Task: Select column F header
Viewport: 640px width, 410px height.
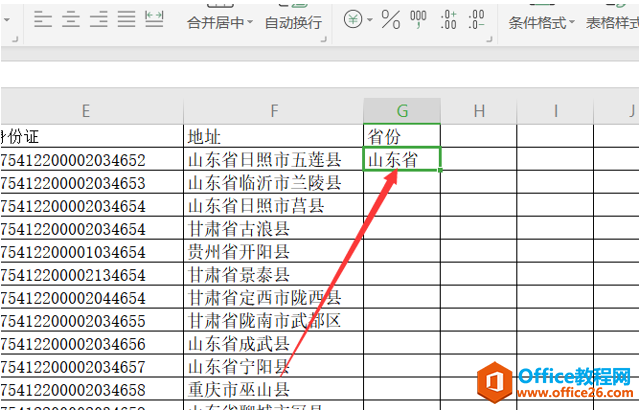Action: pyautogui.click(x=273, y=111)
